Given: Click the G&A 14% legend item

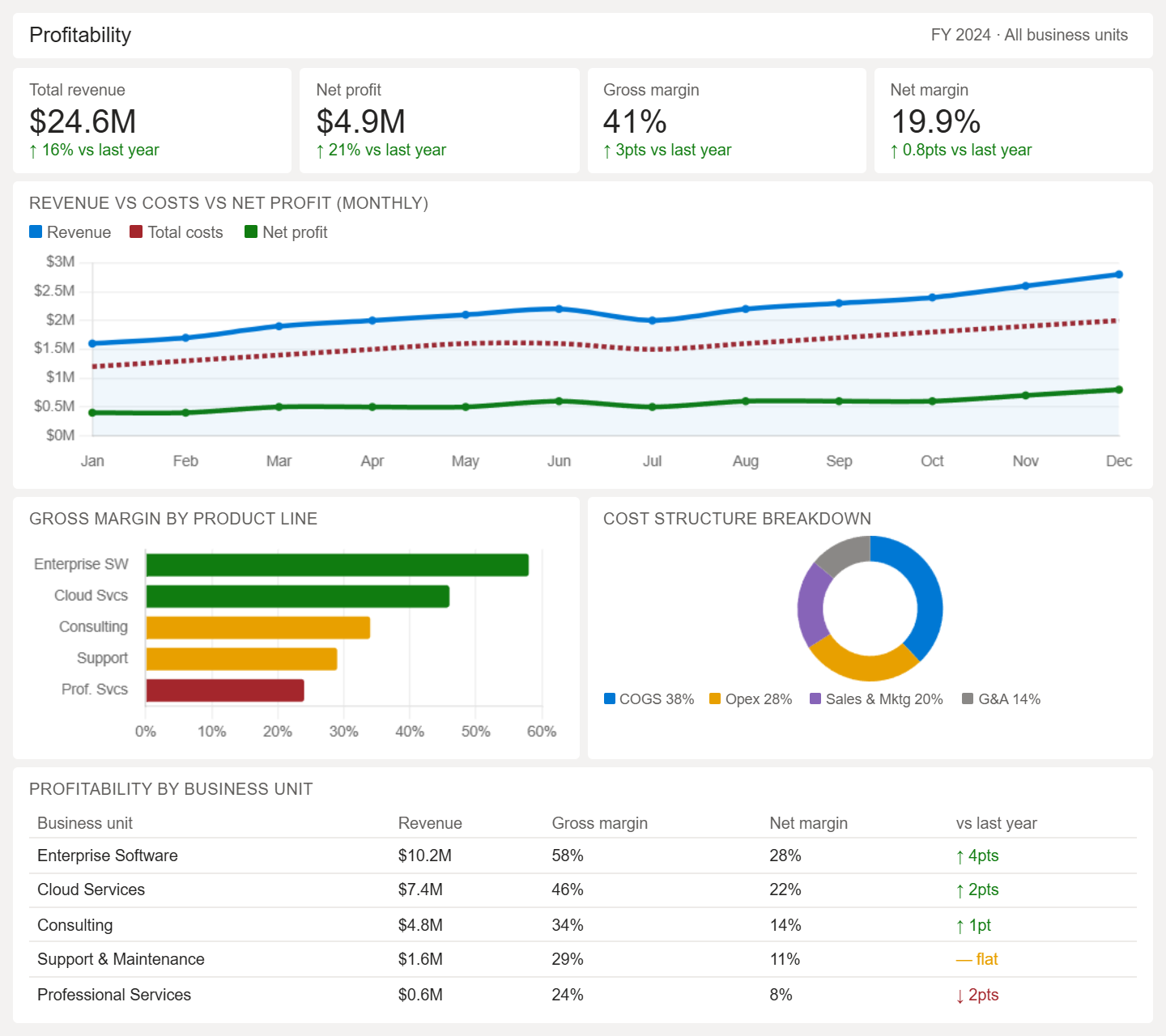Looking at the screenshot, I should pyautogui.click(x=1001, y=698).
